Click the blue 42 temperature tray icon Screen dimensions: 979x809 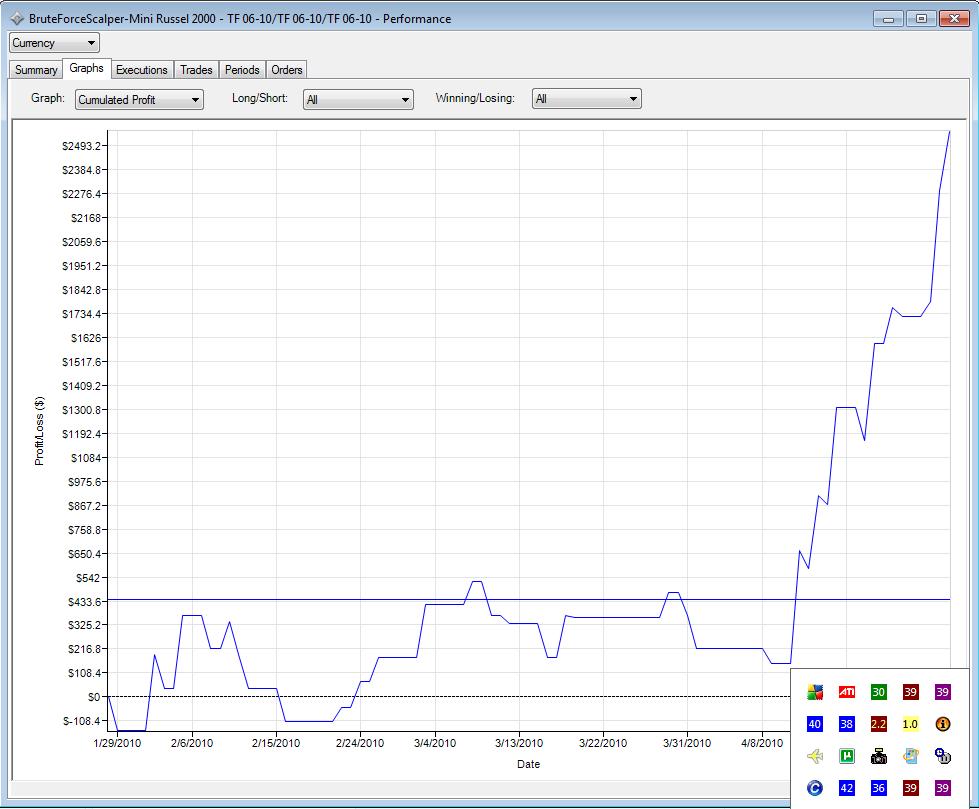click(x=847, y=788)
